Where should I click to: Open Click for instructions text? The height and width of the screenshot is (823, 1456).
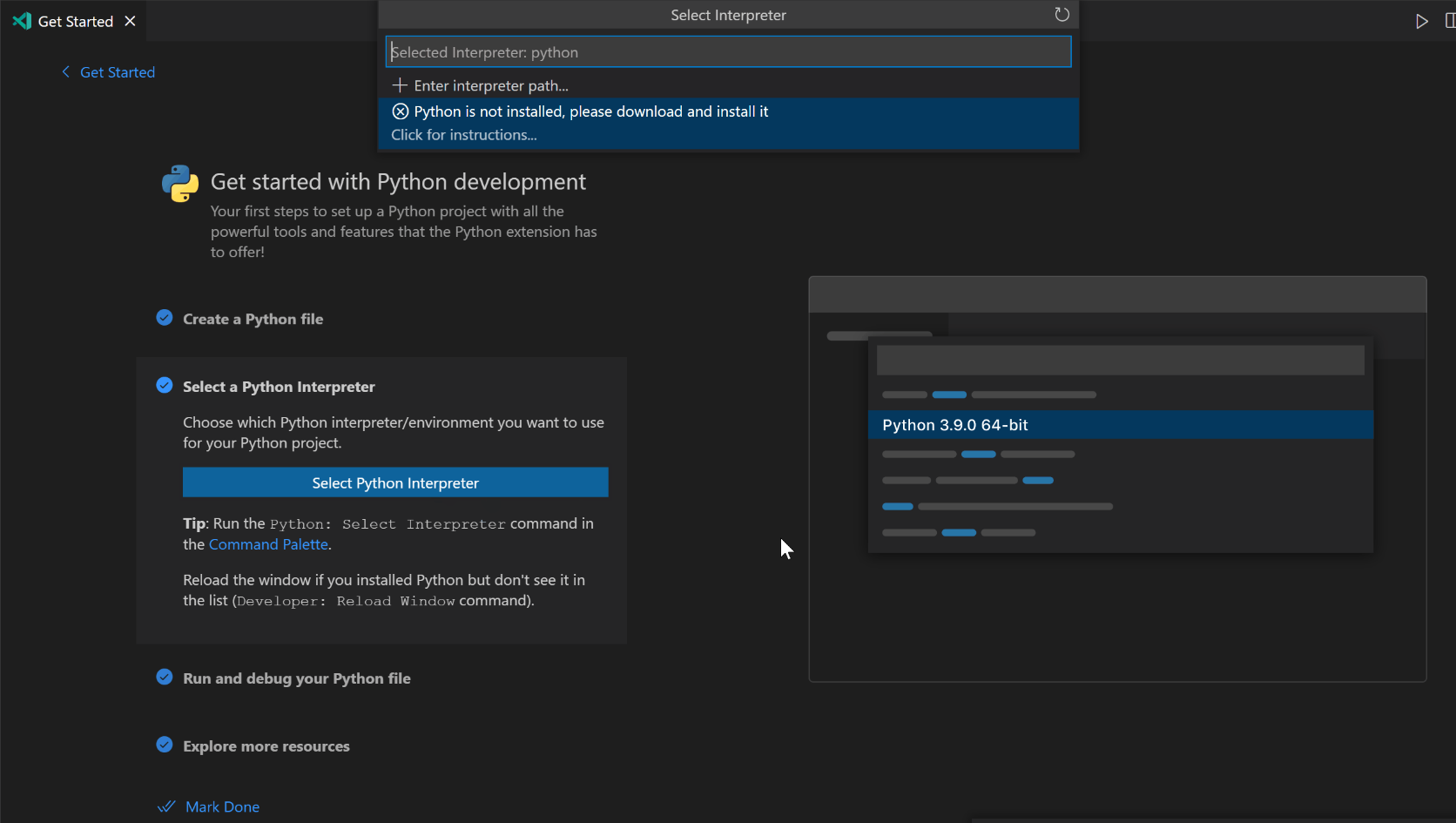pyautogui.click(x=464, y=135)
